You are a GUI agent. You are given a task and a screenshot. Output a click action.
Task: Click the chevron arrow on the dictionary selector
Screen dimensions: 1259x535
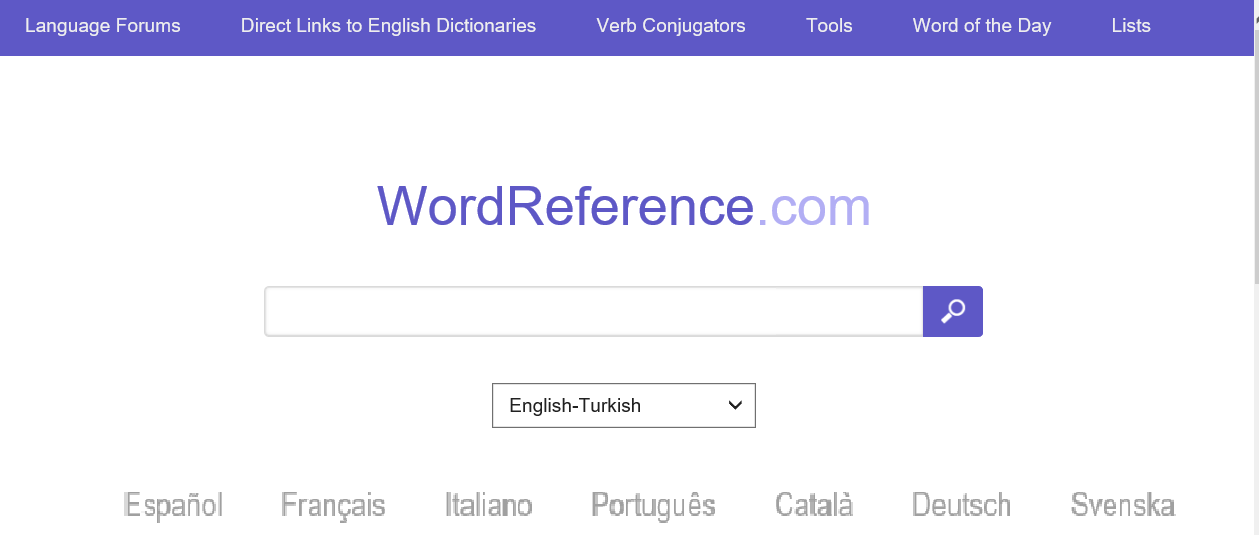[735, 405]
